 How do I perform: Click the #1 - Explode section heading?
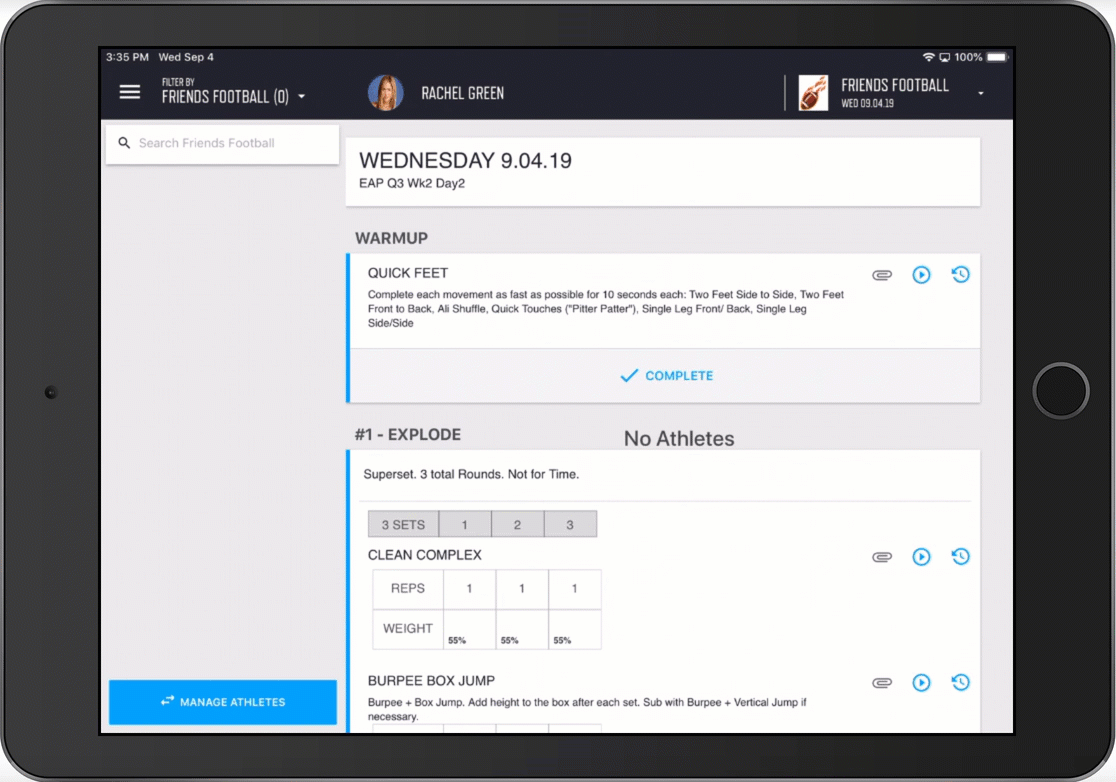(408, 435)
